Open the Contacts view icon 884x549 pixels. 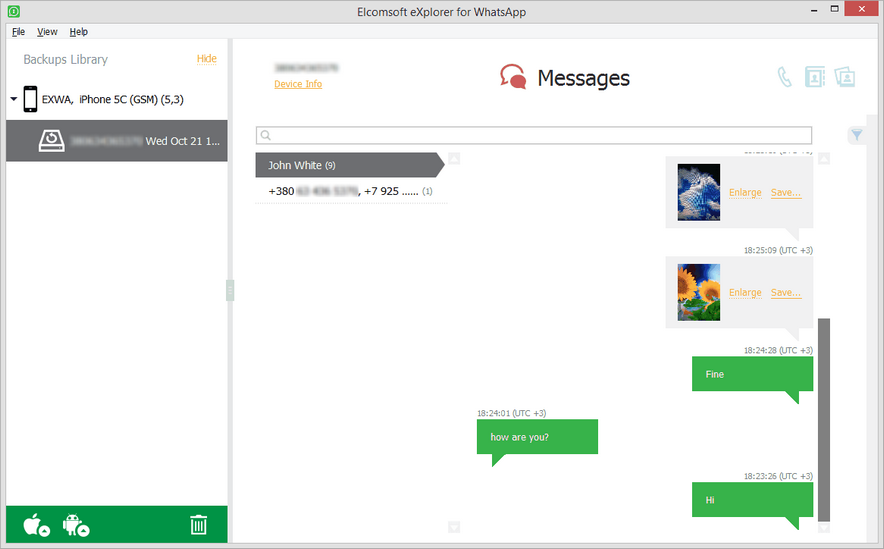click(x=814, y=77)
